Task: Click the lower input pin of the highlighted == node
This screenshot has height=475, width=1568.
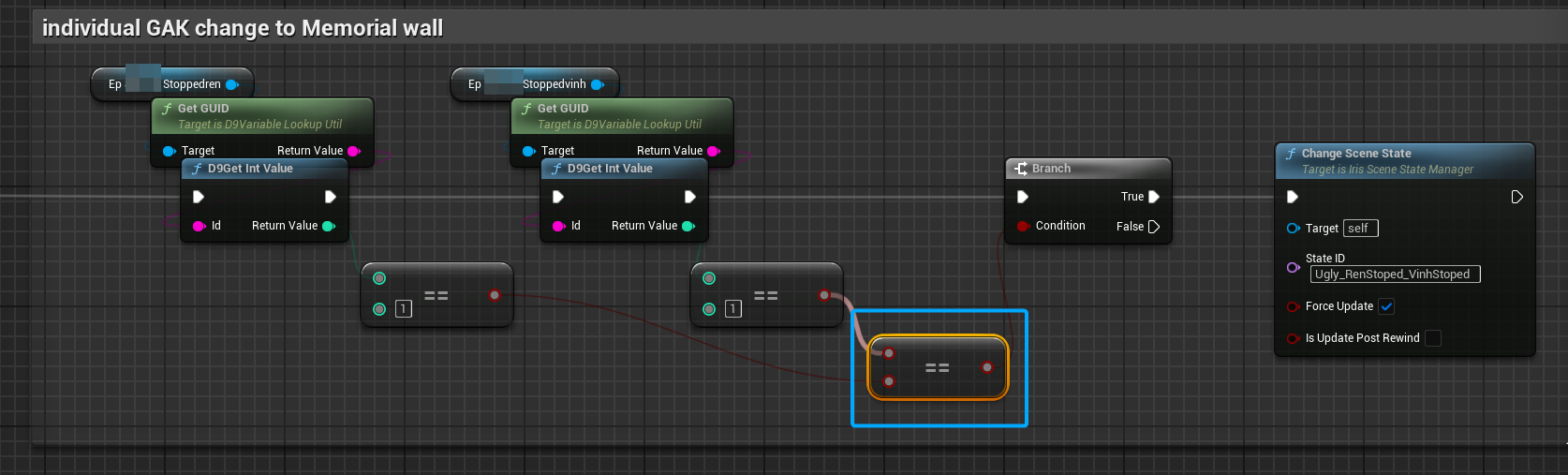Action: pos(889,381)
